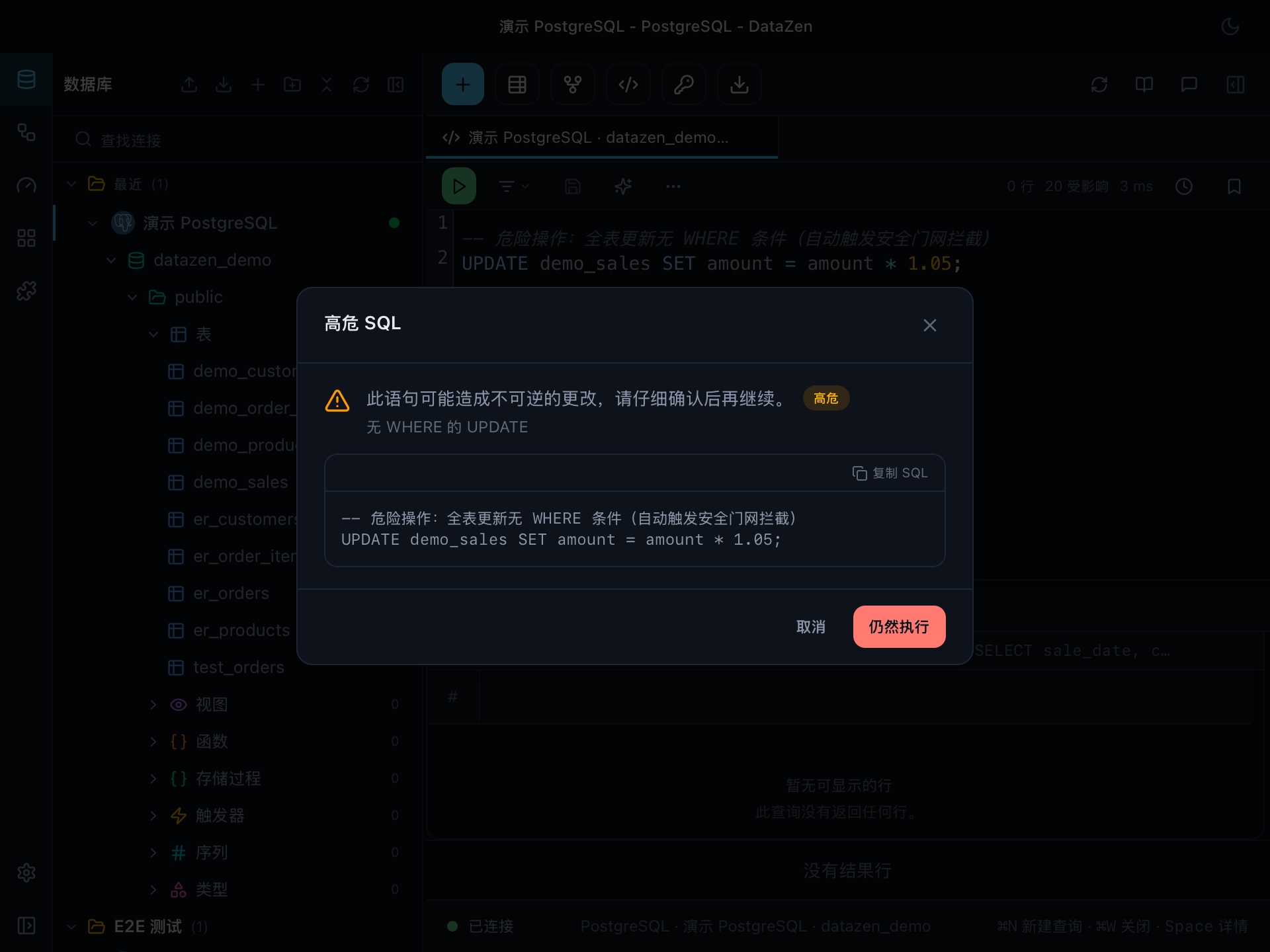Click the import download icon in 数据库 header
This screenshot has height=952, width=1270.
coord(224,85)
